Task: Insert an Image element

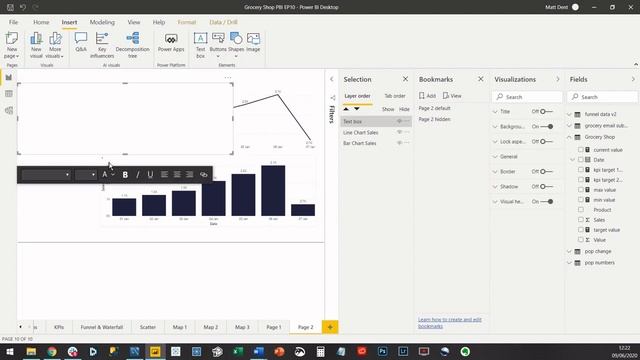Action: click(x=253, y=42)
